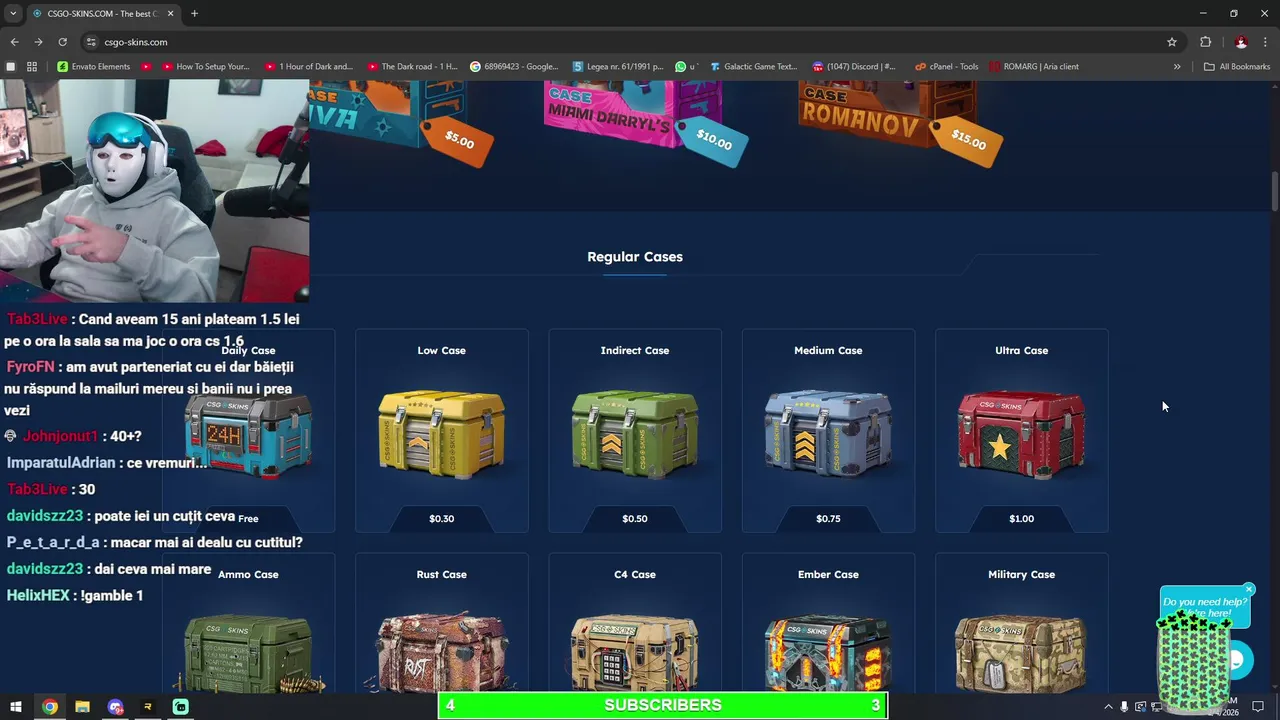The height and width of the screenshot is (720, 1280).
Task: Open the C4 Case box
Action: [635, 652]
